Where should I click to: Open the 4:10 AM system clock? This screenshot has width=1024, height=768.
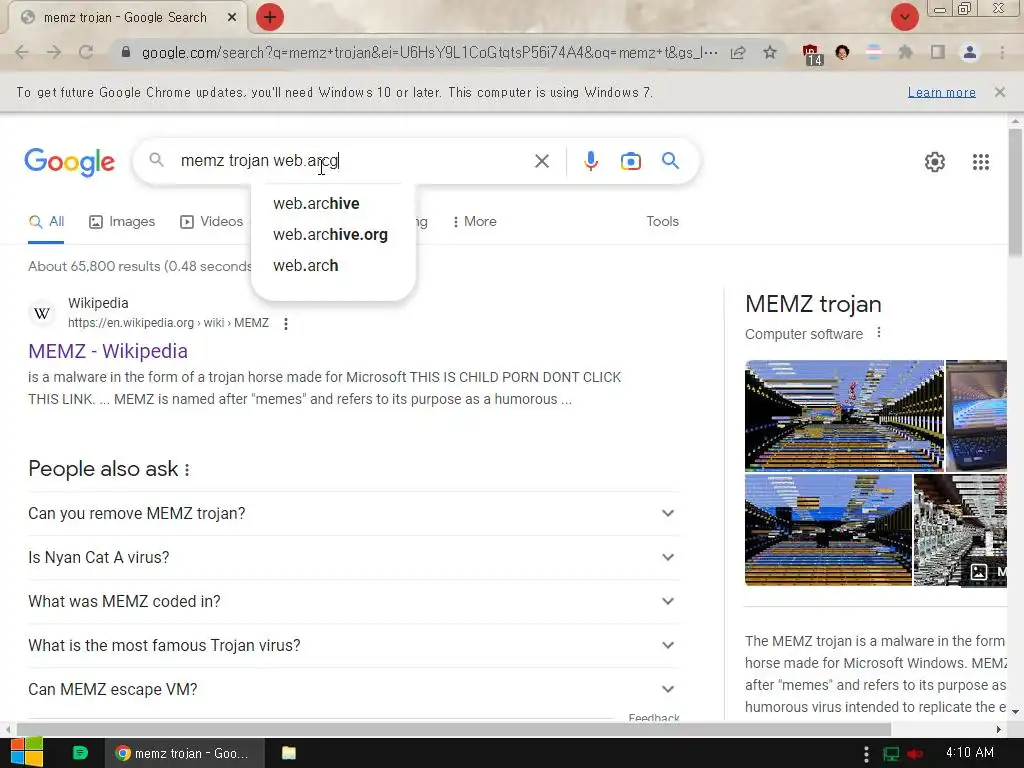(970, 752)
